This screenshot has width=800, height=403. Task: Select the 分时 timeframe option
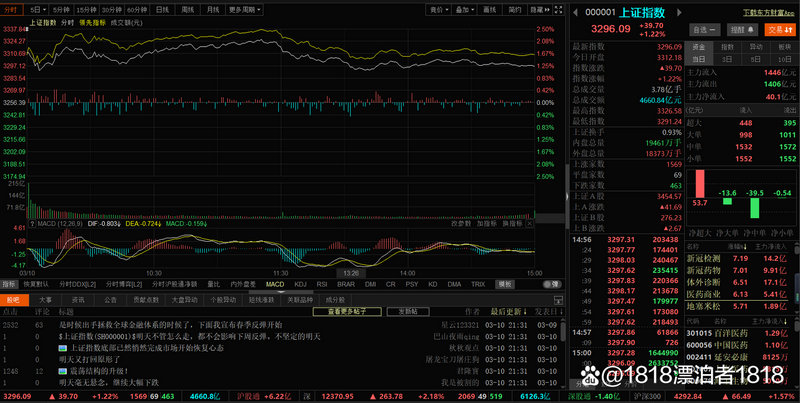[12, 8]
